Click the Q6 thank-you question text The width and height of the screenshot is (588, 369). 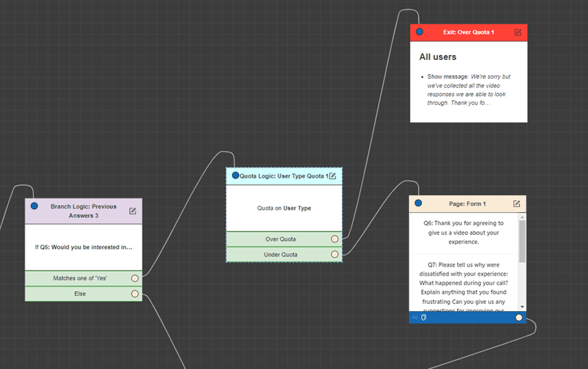coord(464,232)
